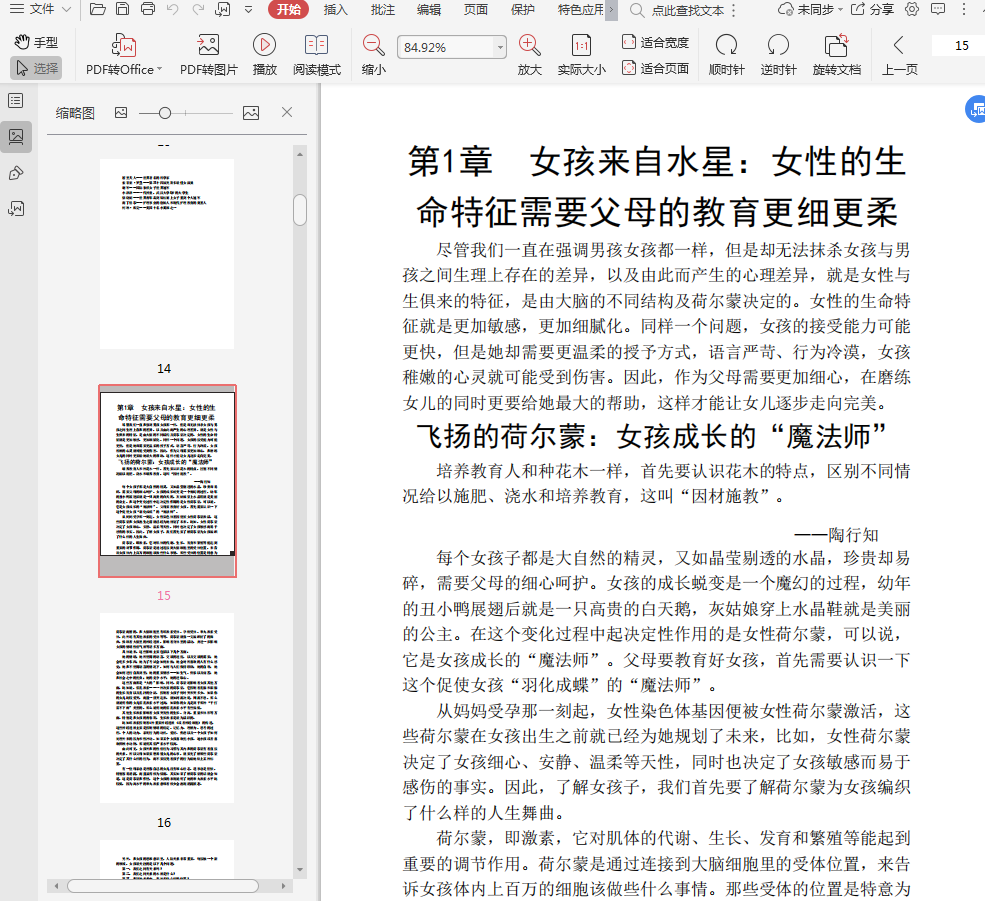
Task: Choose the 适合宽度 fit width option
Action: 655,42
